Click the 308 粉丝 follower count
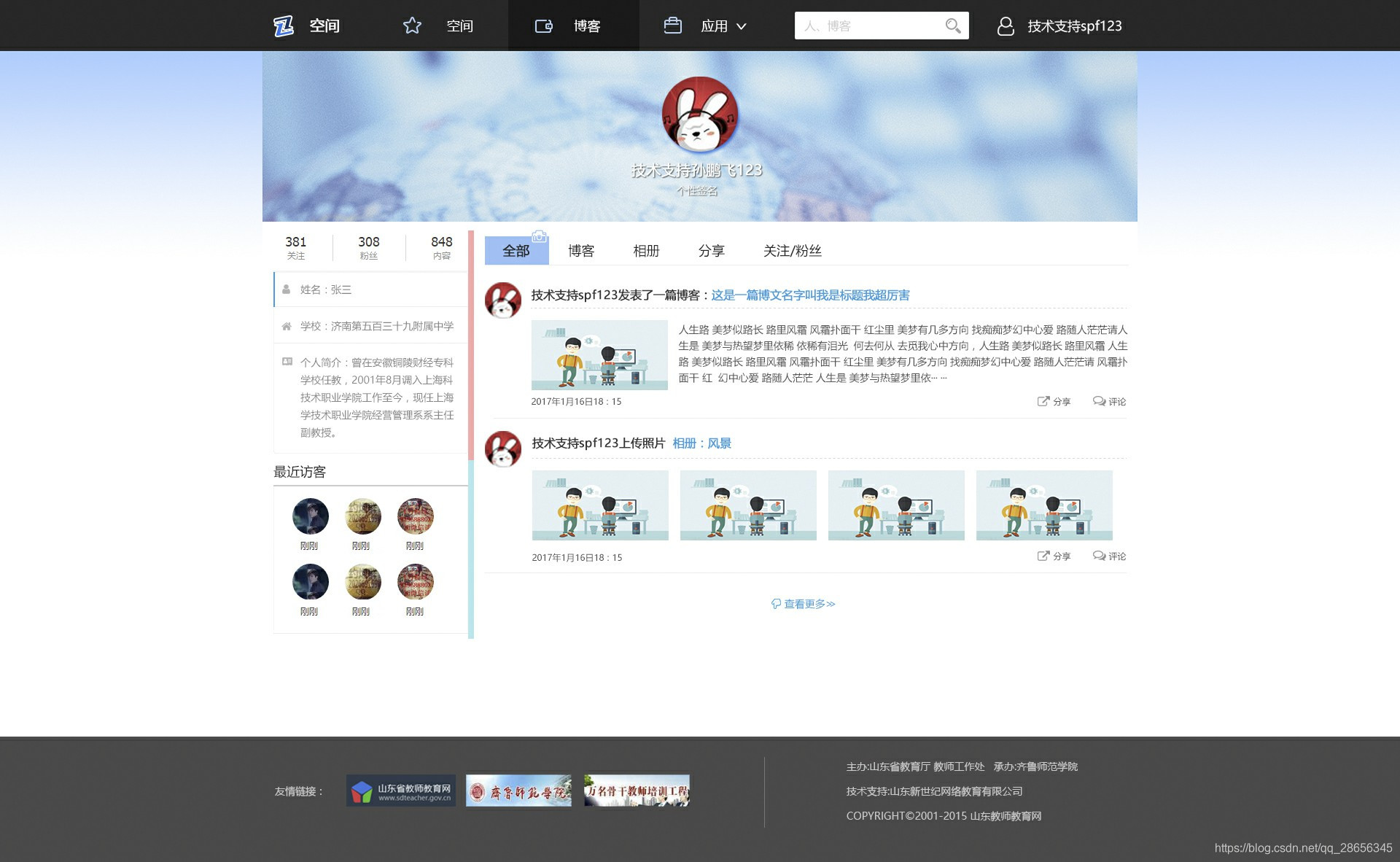The width and height of the screenshot is (1400, 862). pyautogui.click(x=368, y=247)
